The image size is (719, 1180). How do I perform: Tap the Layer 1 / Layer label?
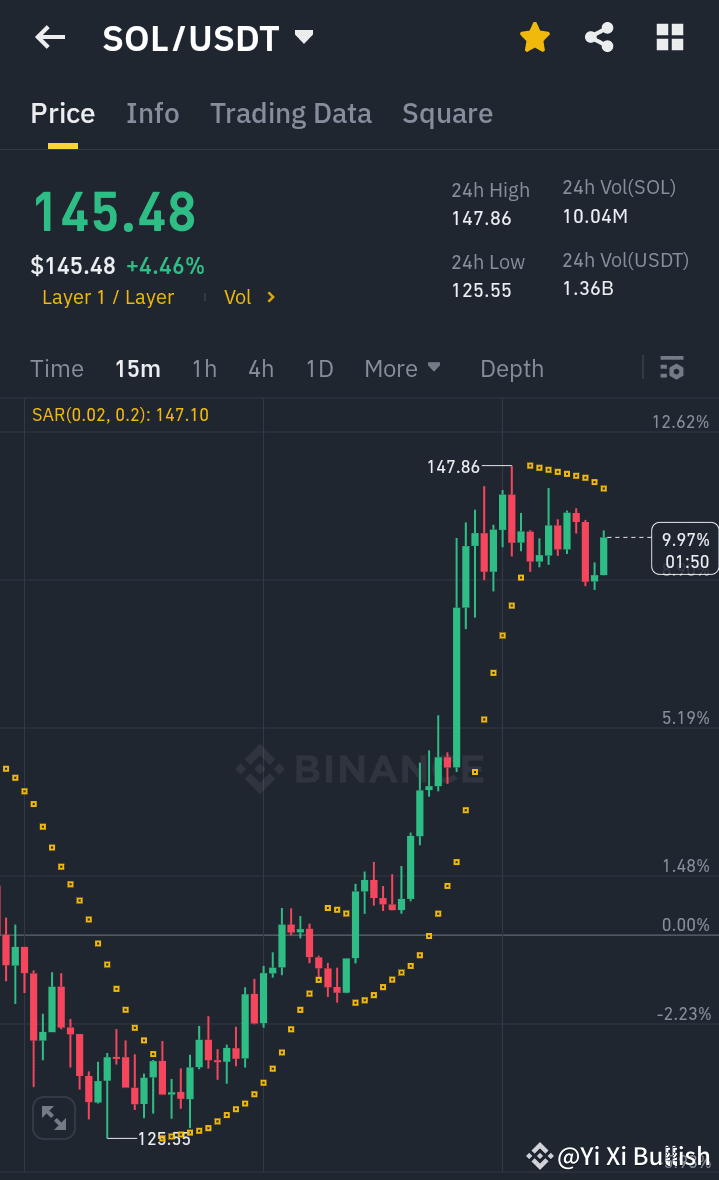click(108, 297)
